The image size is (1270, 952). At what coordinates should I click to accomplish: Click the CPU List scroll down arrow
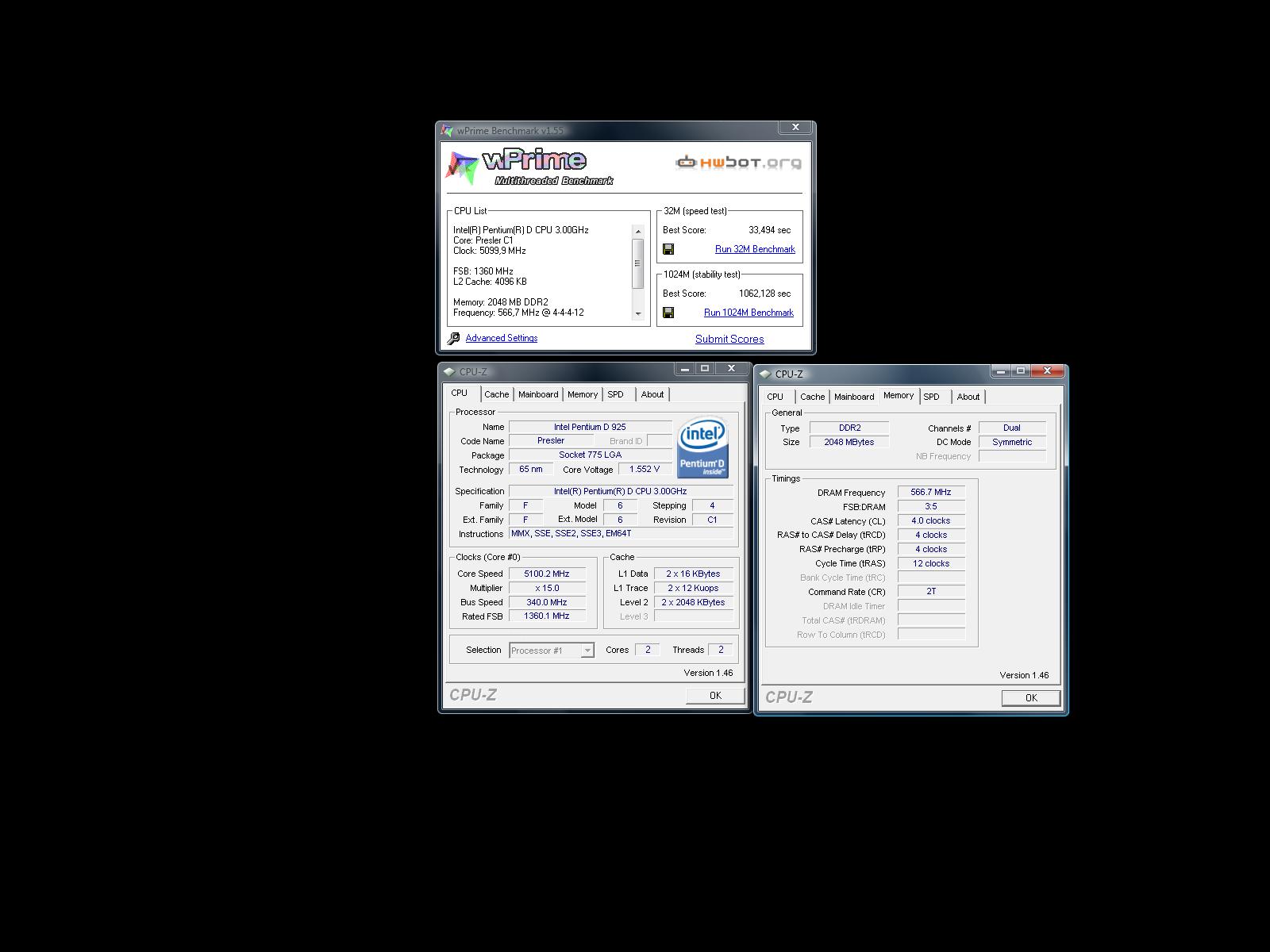pos(637,314)
